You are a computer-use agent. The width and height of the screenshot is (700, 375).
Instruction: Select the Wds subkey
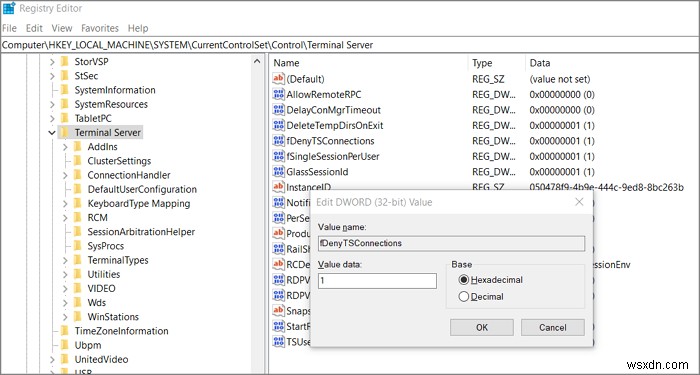coord(96,303)
